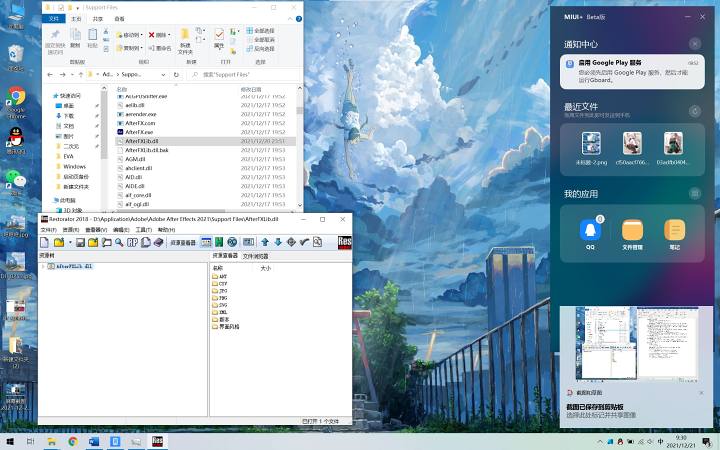Click the checkmark icon in Restorator toolbar
The width and height of the screenshot is (720, 450).
click(304, 242)
